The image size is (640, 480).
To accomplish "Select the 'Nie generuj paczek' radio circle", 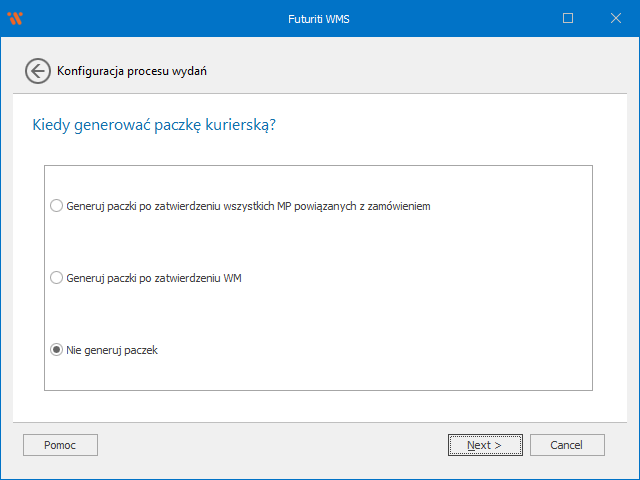I will pos(56,350).
